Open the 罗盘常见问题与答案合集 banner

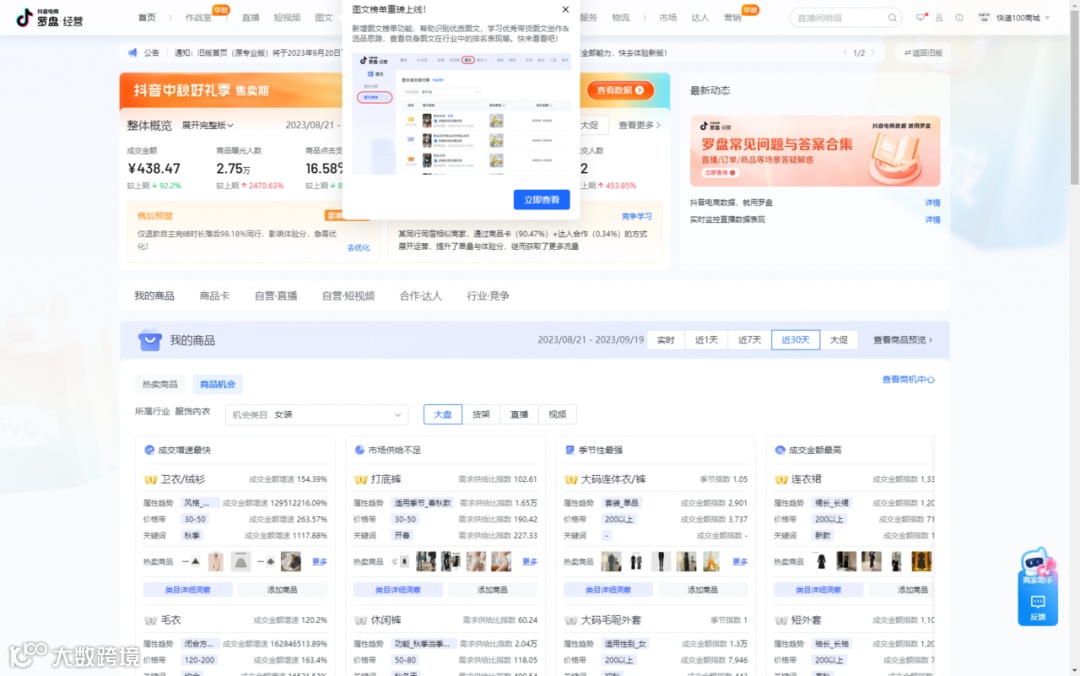point(815,151)
